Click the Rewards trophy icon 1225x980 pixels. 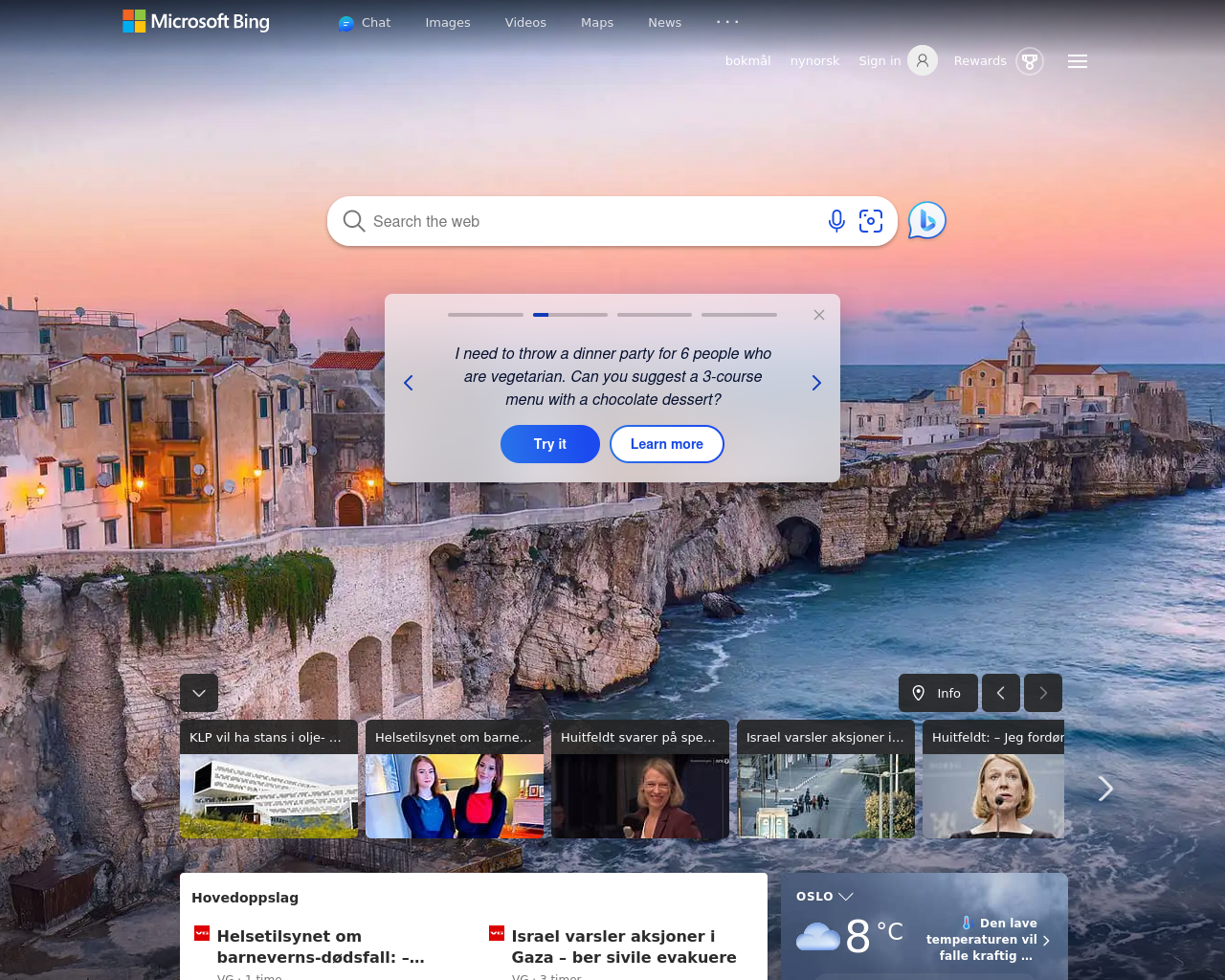click(1030, 61)
